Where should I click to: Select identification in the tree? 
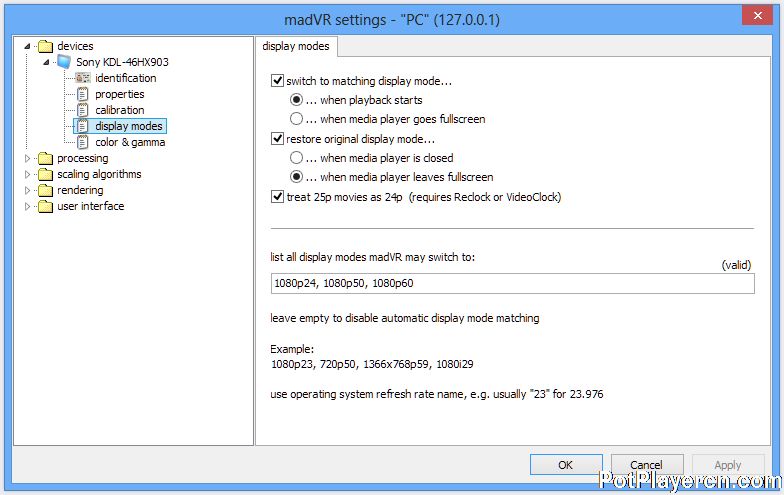click(126, 78)
